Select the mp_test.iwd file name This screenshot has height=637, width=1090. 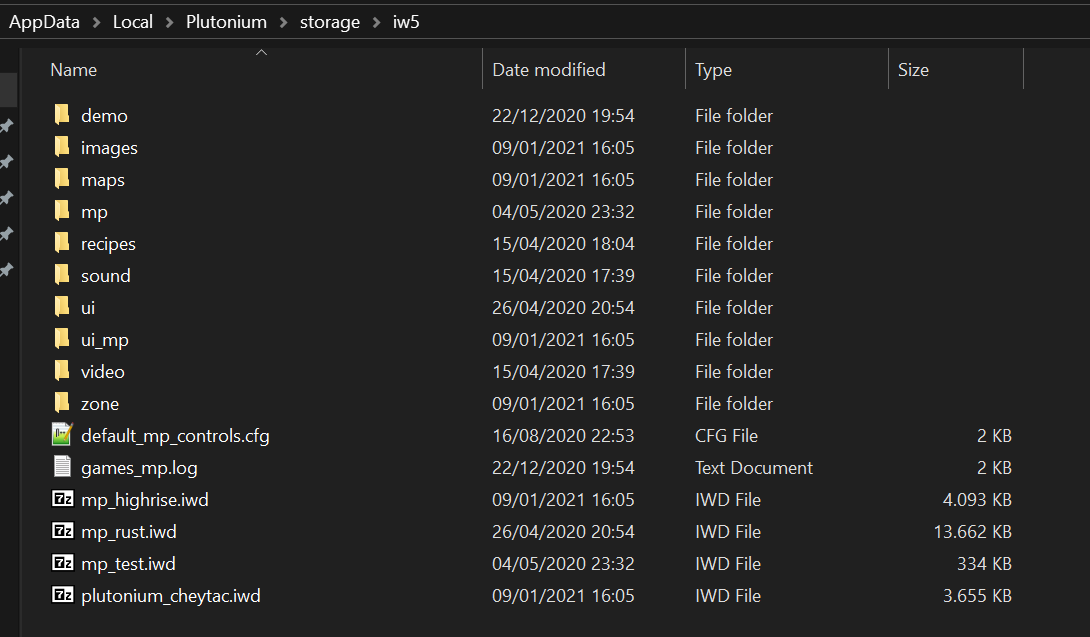128,563
